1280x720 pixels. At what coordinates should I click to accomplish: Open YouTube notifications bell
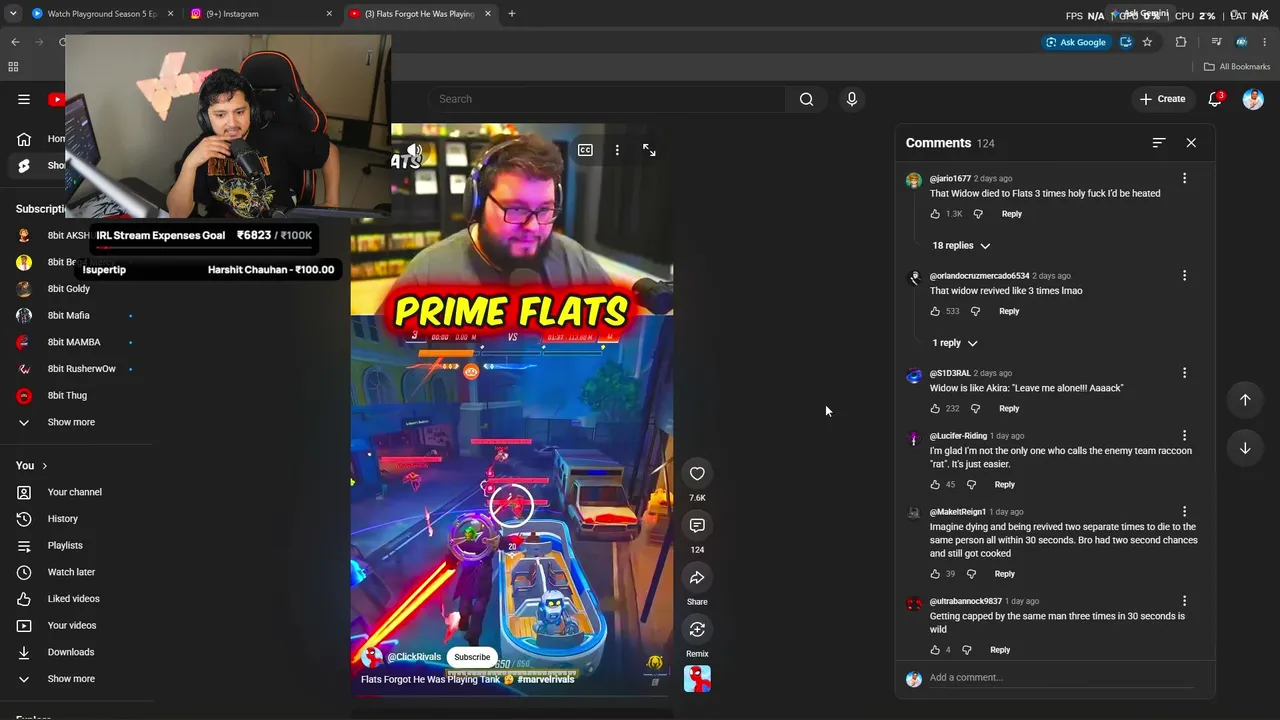[1215, 99]
